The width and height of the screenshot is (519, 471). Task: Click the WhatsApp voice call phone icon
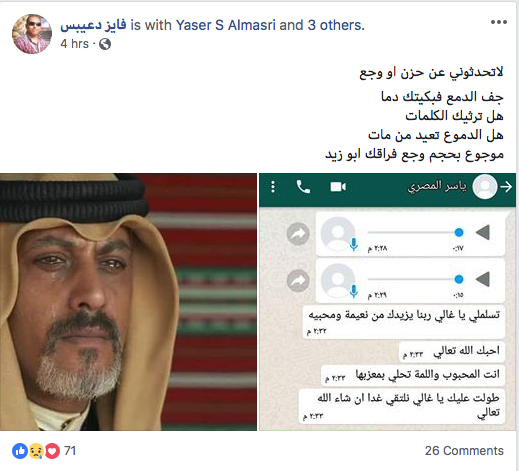tap(303, 187)
